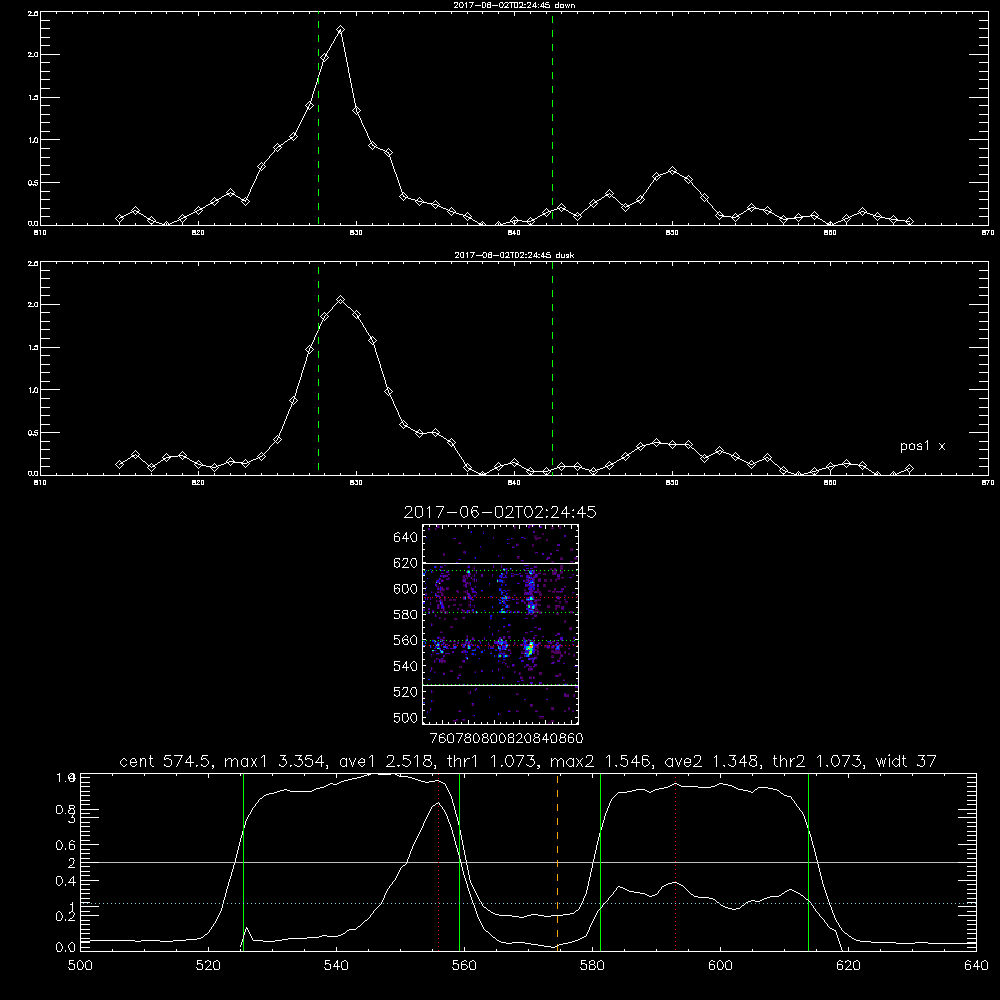
Task: Click bottom plot x-axis label 640
Action: (976, 966)
